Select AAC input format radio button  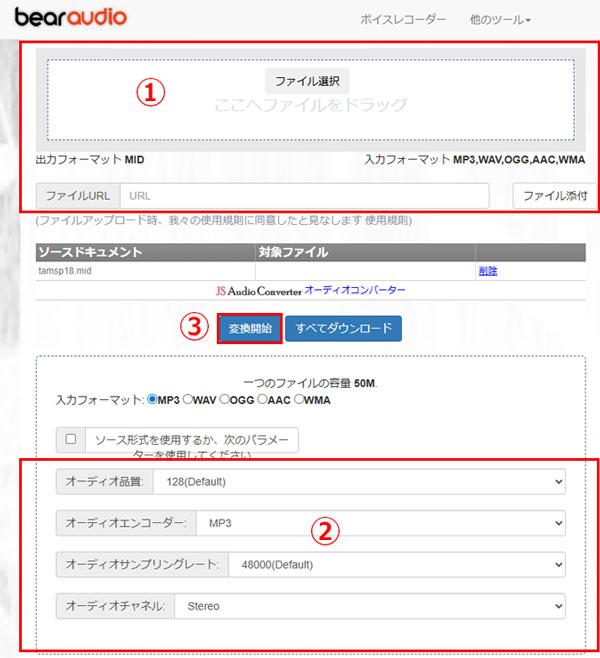pyautogui.click(x=262, y=400)
